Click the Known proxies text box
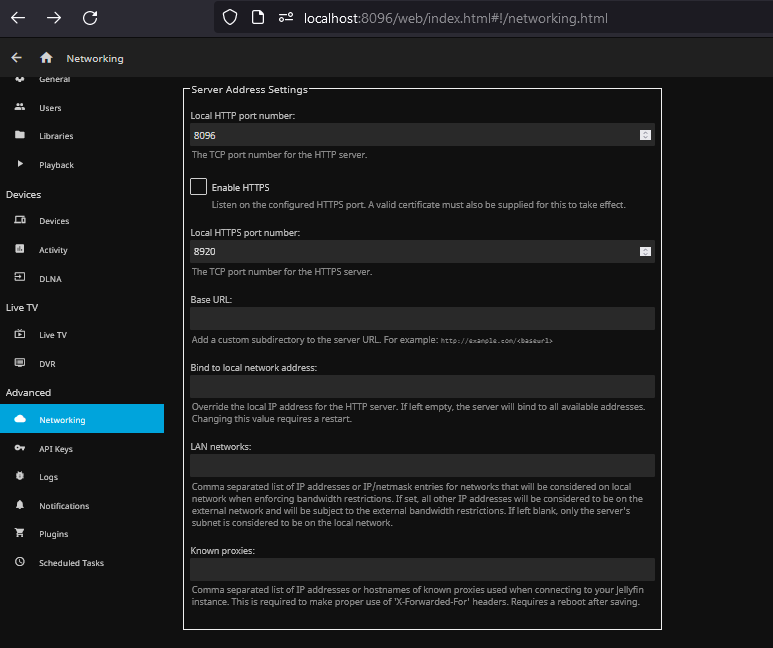Image resolution: width=773 pixels, height=648 pixels. click(422, 569)
